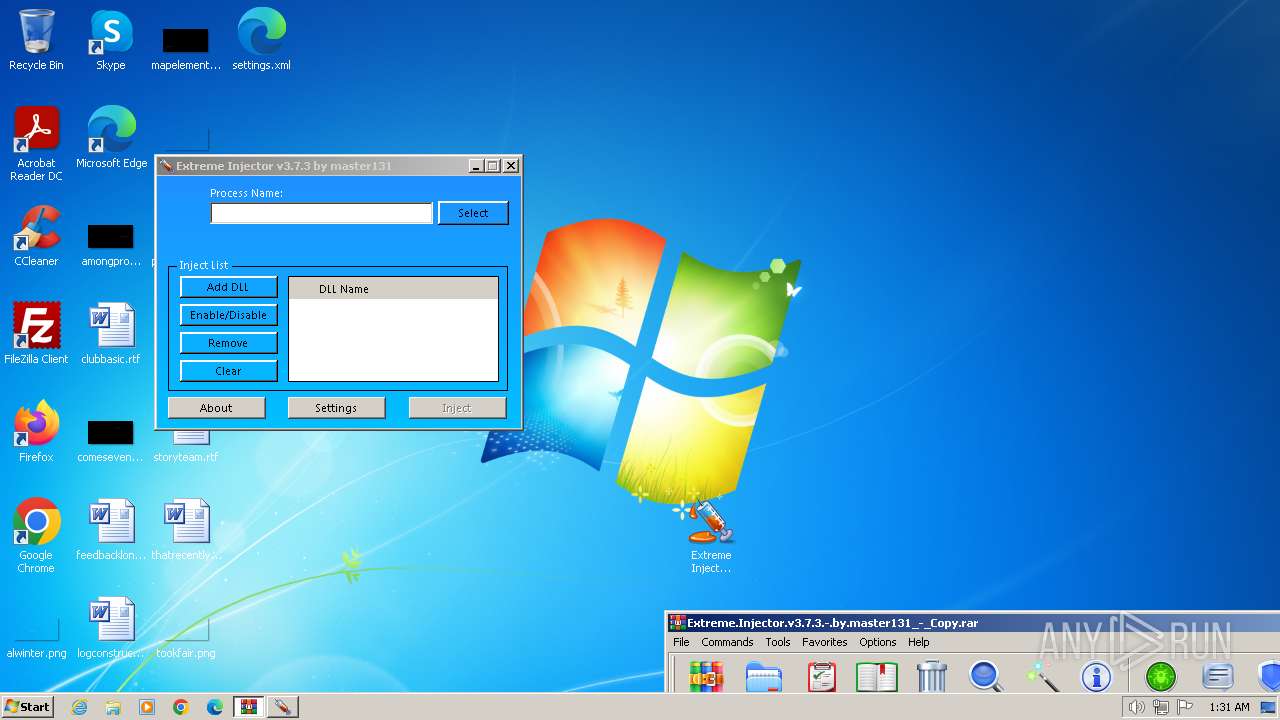Switch to WinRAR taskbar button

tap(248, 707)
